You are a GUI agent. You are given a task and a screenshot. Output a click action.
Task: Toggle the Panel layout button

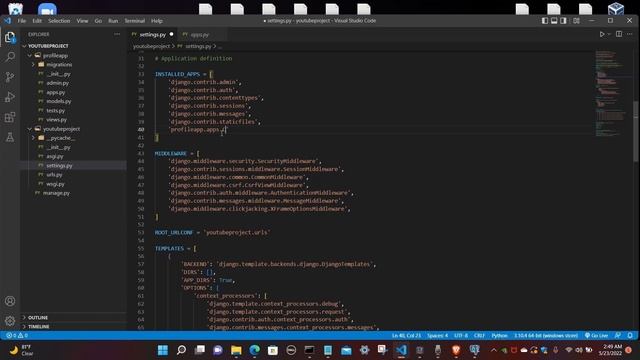[554, 21]
